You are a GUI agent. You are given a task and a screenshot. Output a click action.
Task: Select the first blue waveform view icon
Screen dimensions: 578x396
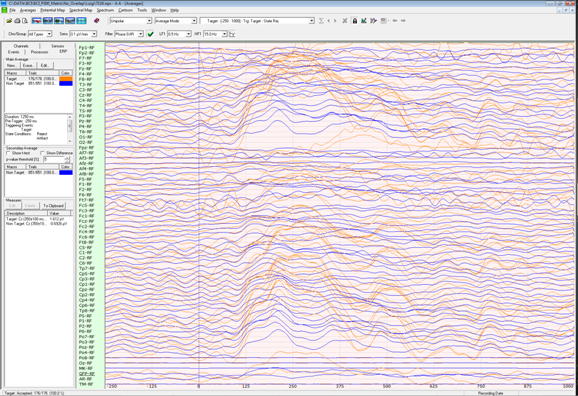36,21
